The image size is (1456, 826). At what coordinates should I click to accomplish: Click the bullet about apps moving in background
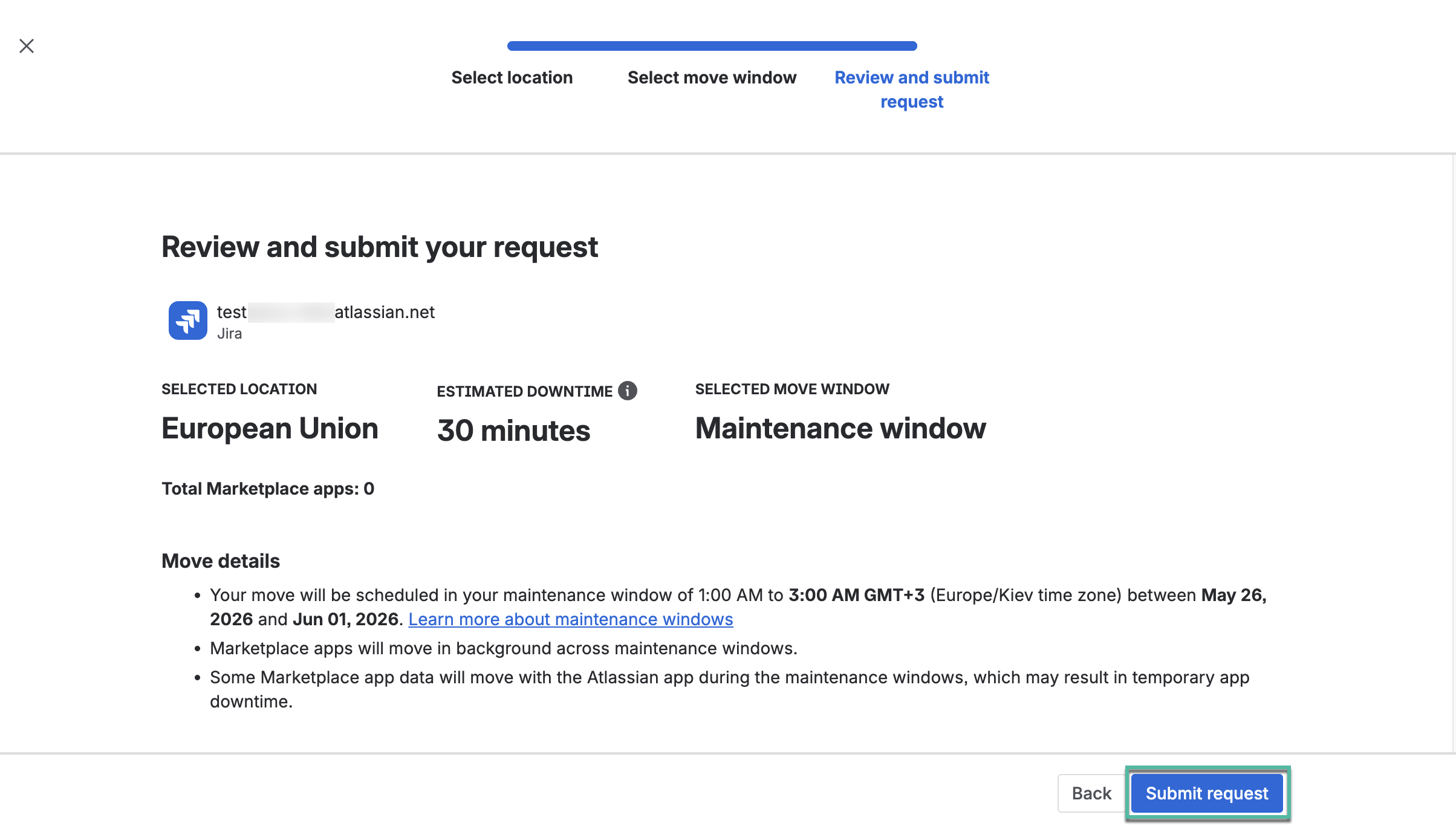pos(504,648)
